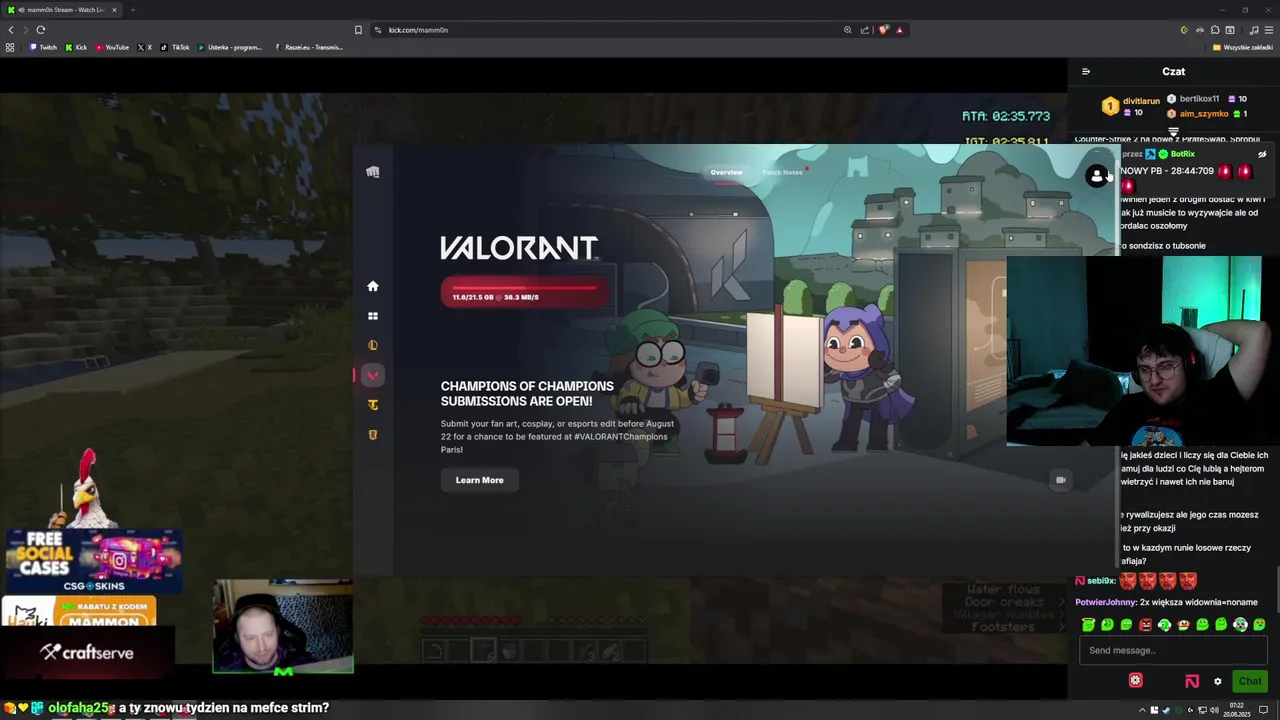Viewport: 1280px width, 720px height.
Task: Open Brave Rewards triangle icon
Action: (x=899, y=30)
